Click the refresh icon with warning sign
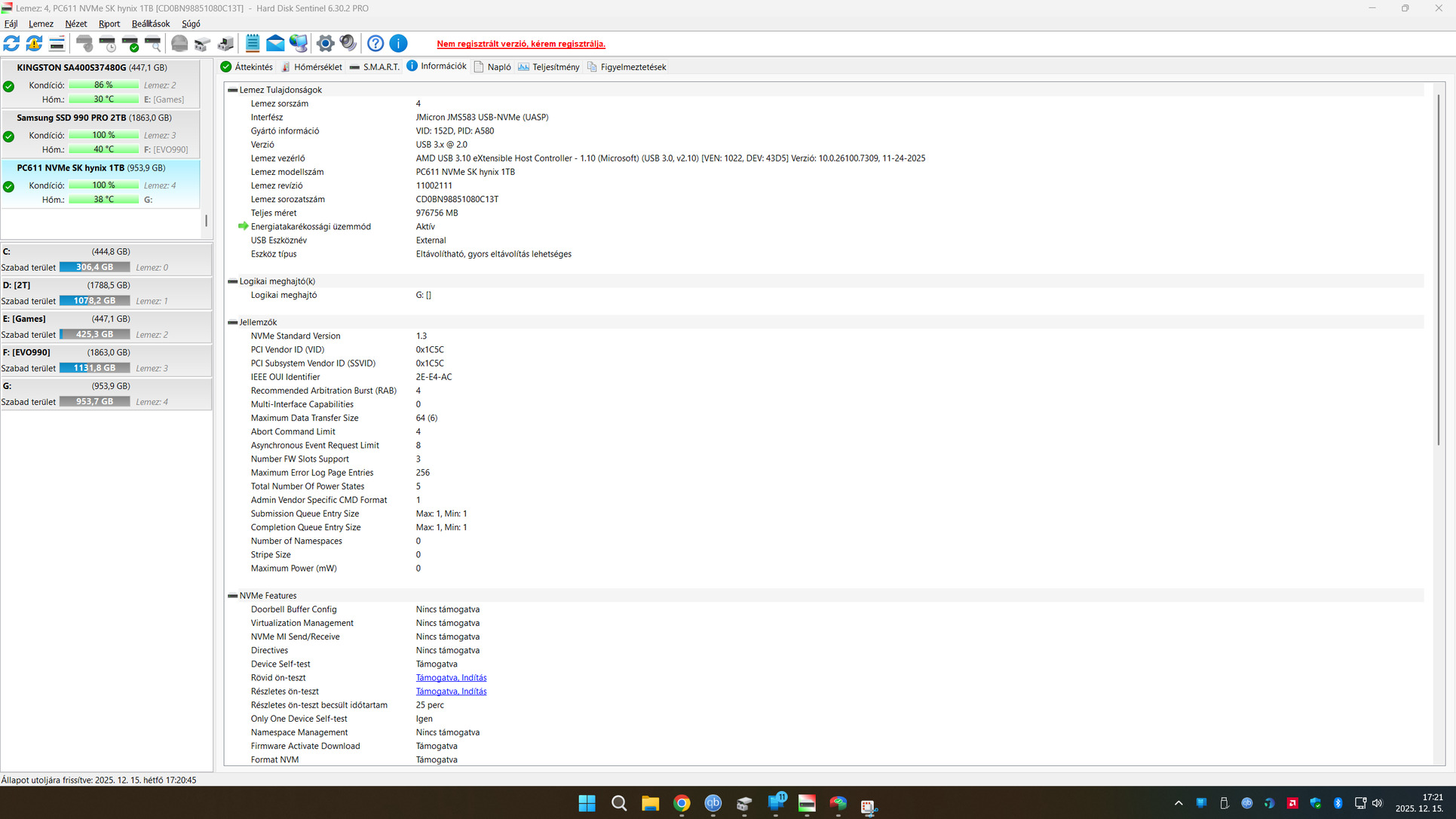 click(x=34, y=44)
